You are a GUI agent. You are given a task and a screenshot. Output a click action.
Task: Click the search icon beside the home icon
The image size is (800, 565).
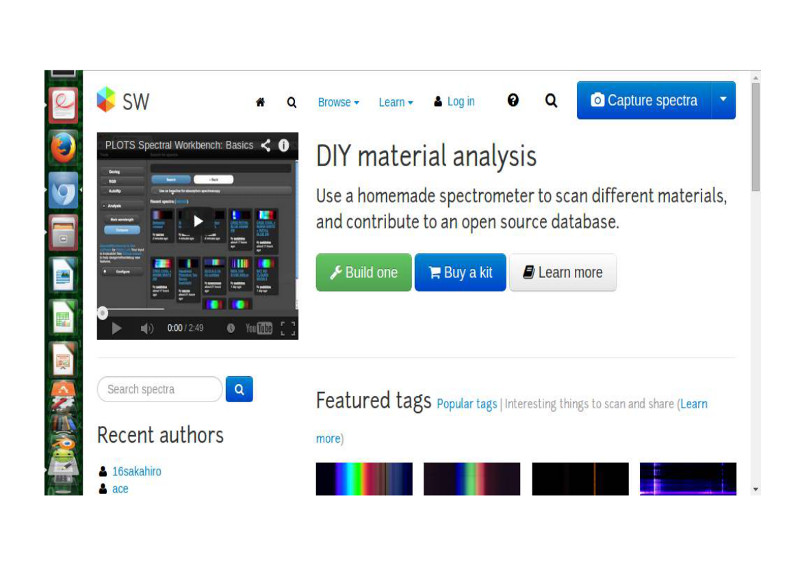pyautogui.click(x=291, y=102)
